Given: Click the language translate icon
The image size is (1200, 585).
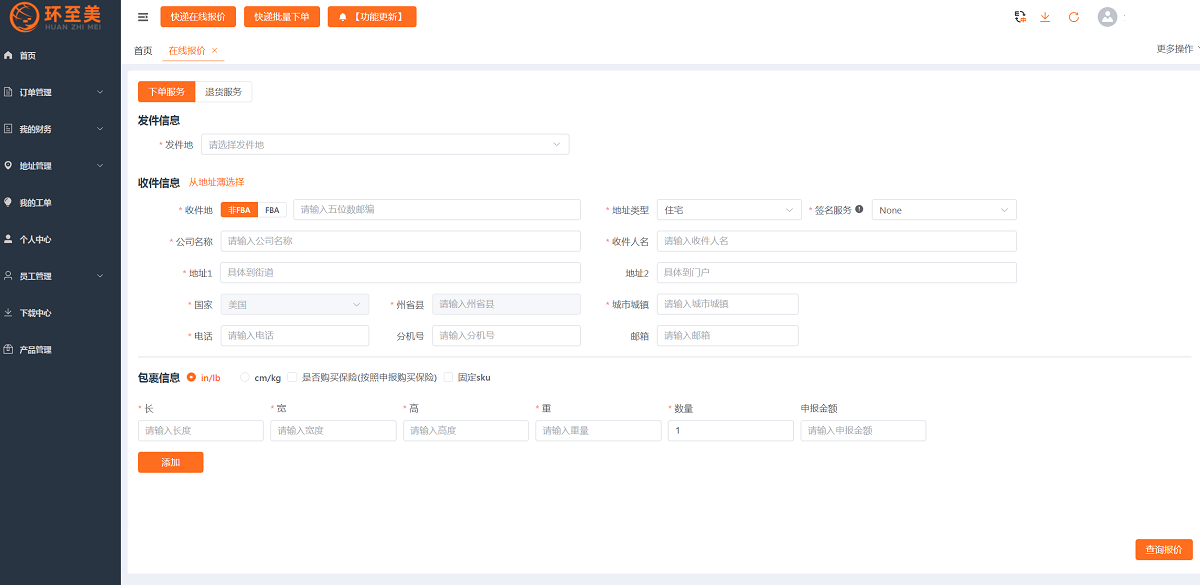Looking at the screenshot, I should (x=1019, y=17).
